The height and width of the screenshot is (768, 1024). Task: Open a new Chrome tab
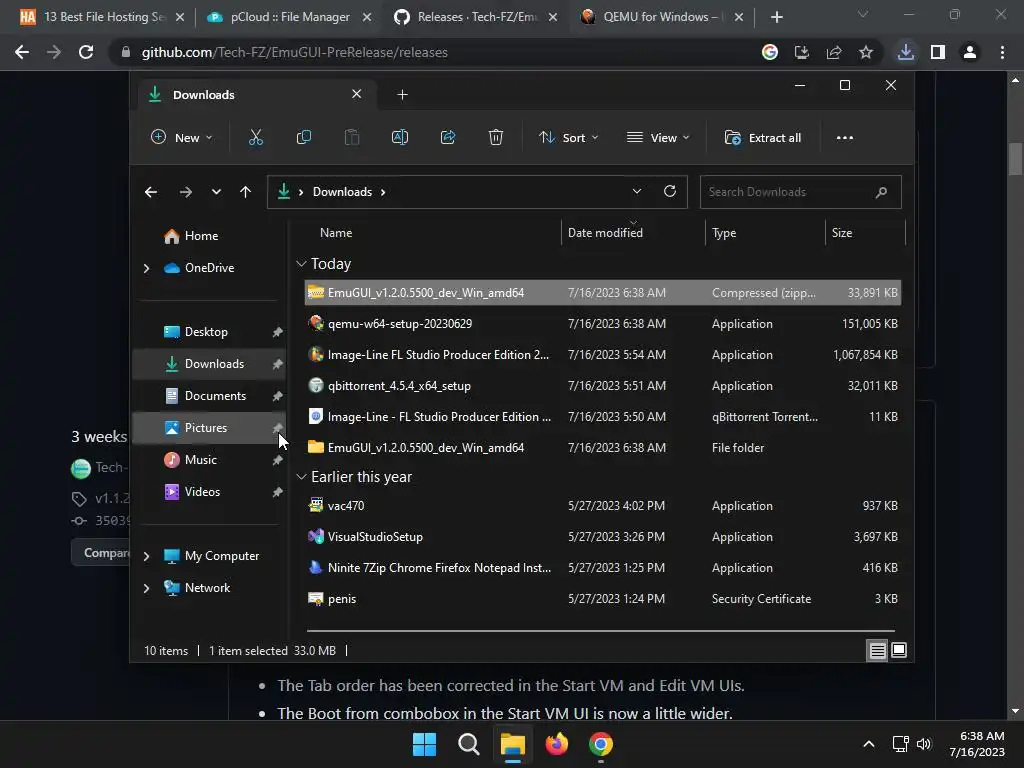click(776, 17)
